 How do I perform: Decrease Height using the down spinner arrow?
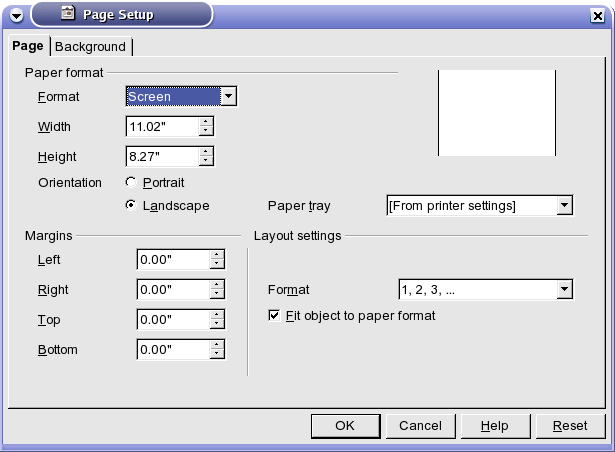[x=206, y=160]
